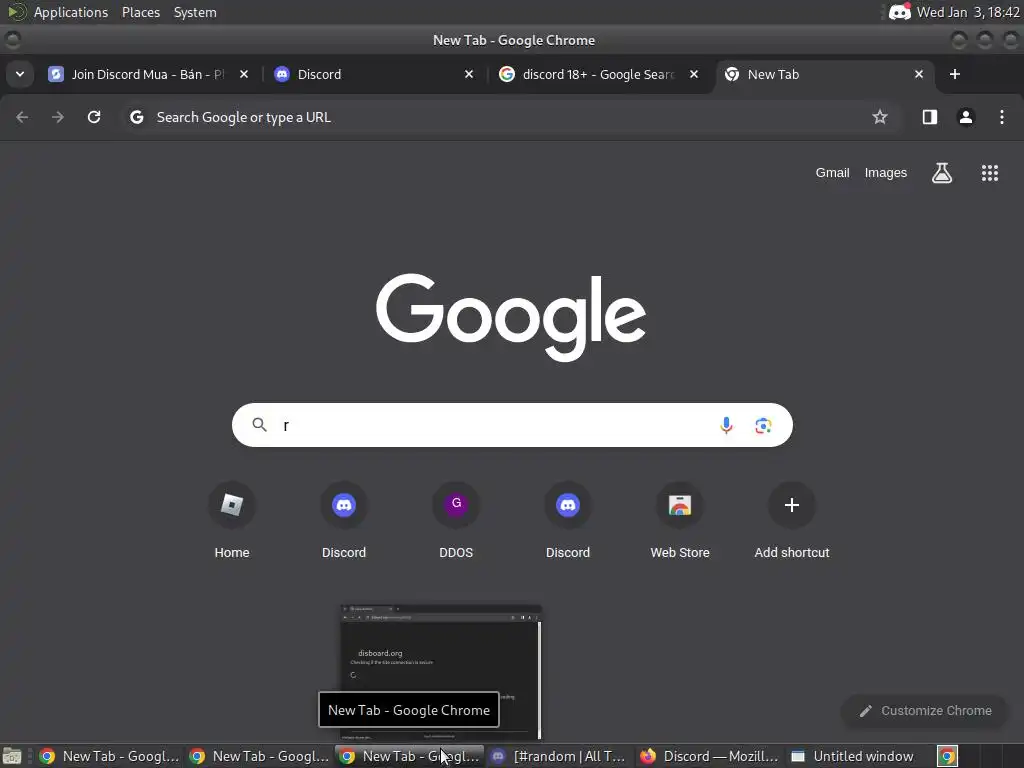Switch to #random Discord taskbar window
Viewport: 1024px width, 768px height.
tap(560, 756)
